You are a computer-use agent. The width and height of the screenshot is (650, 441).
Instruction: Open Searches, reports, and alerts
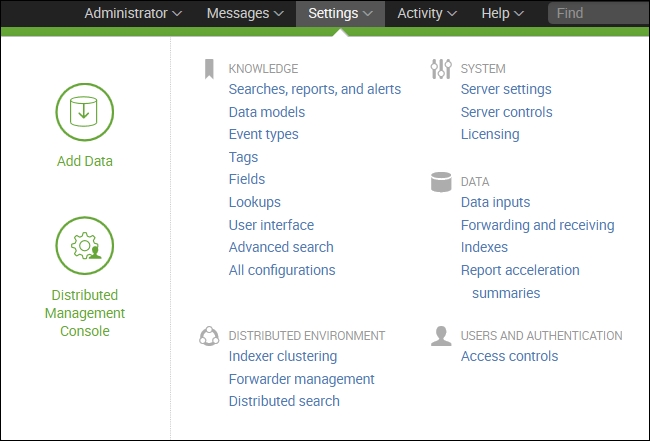314,89
